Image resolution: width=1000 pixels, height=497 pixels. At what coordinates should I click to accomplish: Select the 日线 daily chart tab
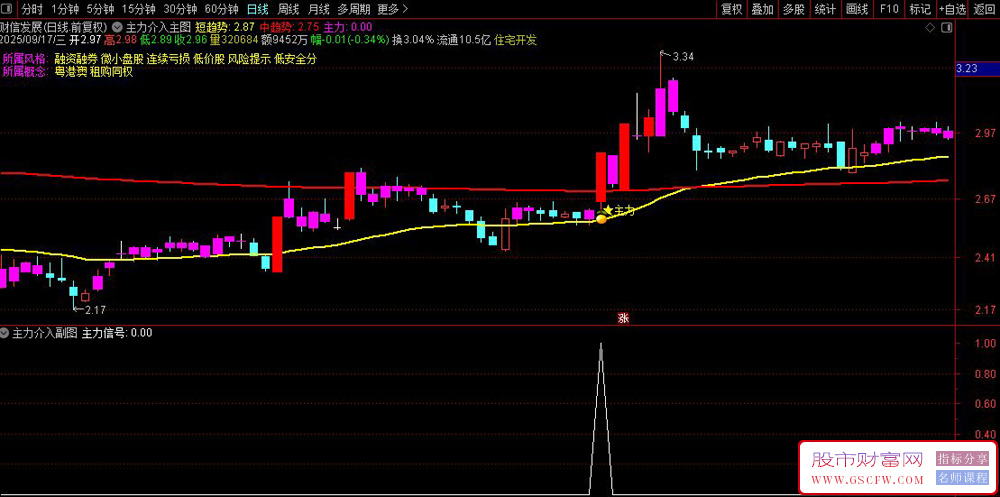258,9
